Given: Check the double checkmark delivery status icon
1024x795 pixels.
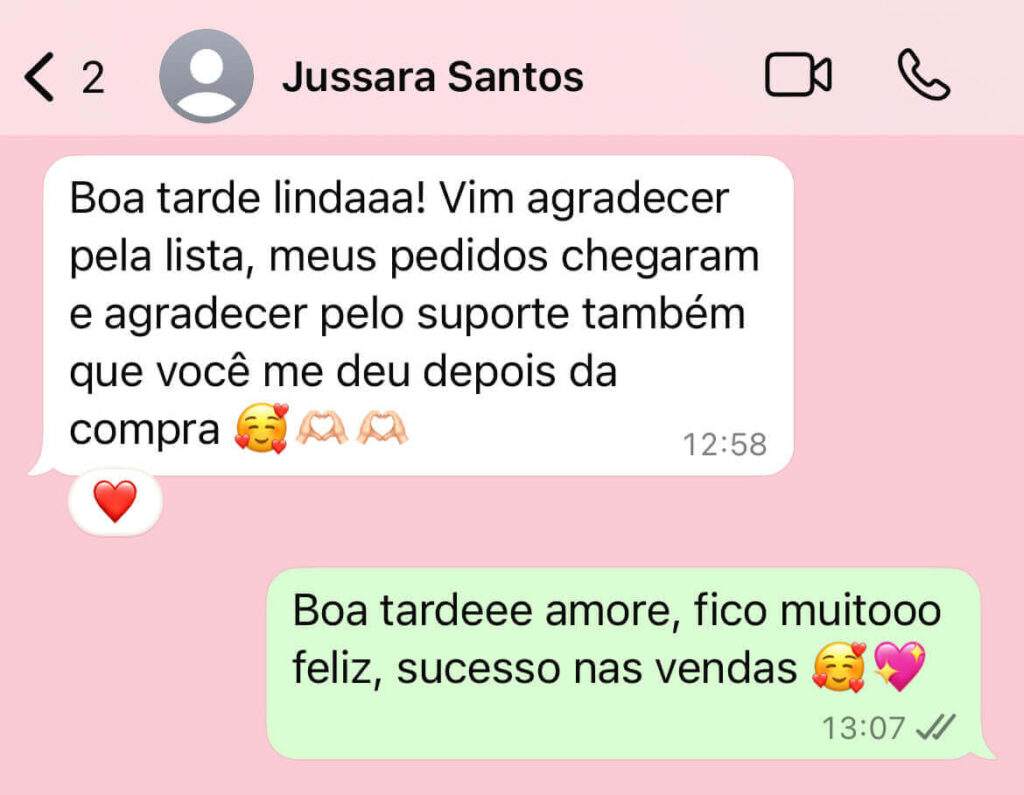Looking at the screenshot, I should click(x=936, y=727).
